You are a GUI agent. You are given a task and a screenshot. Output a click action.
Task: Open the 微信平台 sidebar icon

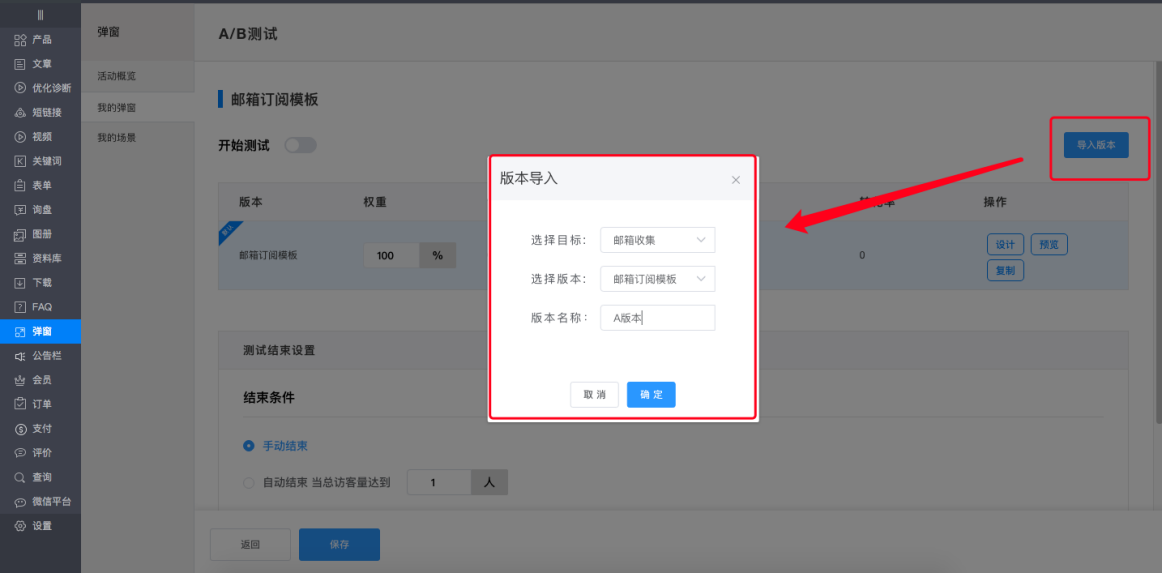pos(21,502)
